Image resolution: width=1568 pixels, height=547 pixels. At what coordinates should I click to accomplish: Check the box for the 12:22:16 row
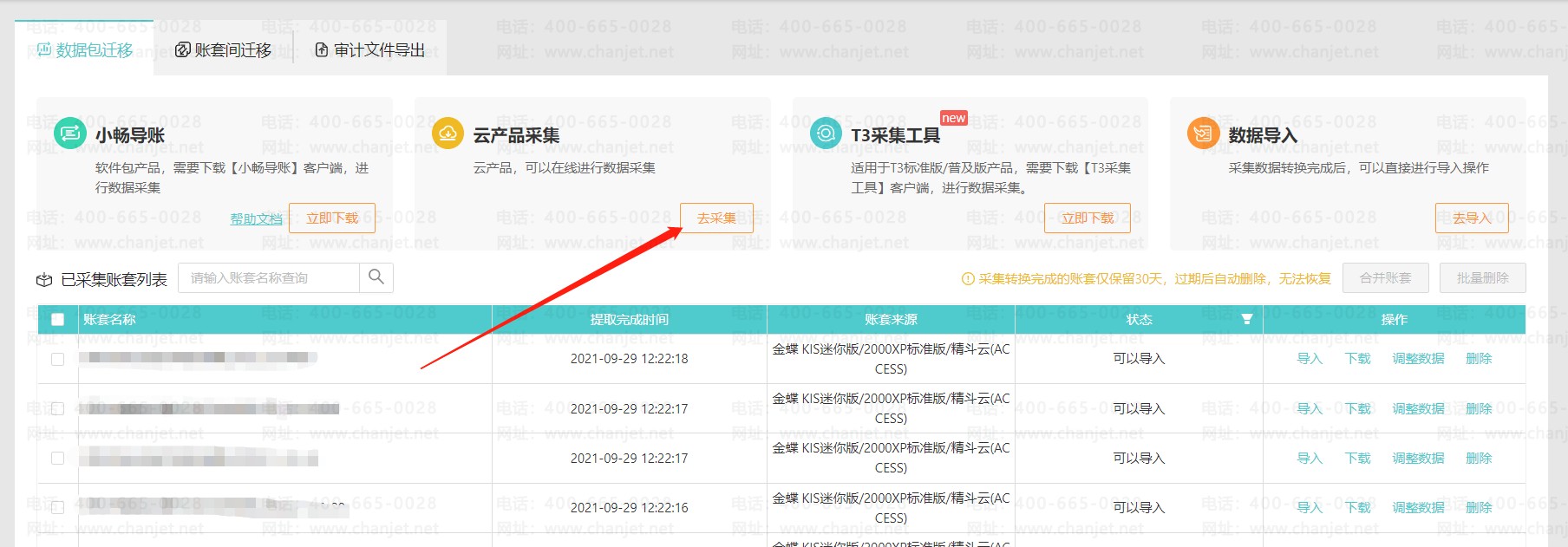coord(58,508)
